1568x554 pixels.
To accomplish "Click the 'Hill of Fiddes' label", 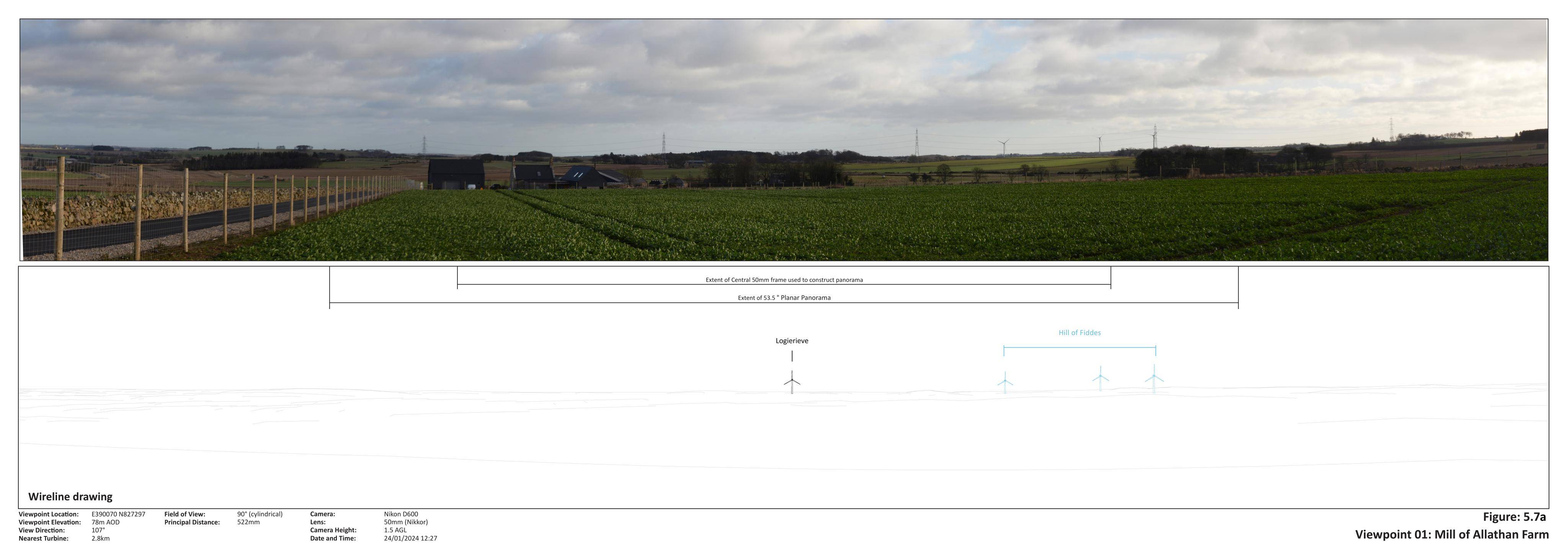I will pyautogui.click(x=1080, y=332).
